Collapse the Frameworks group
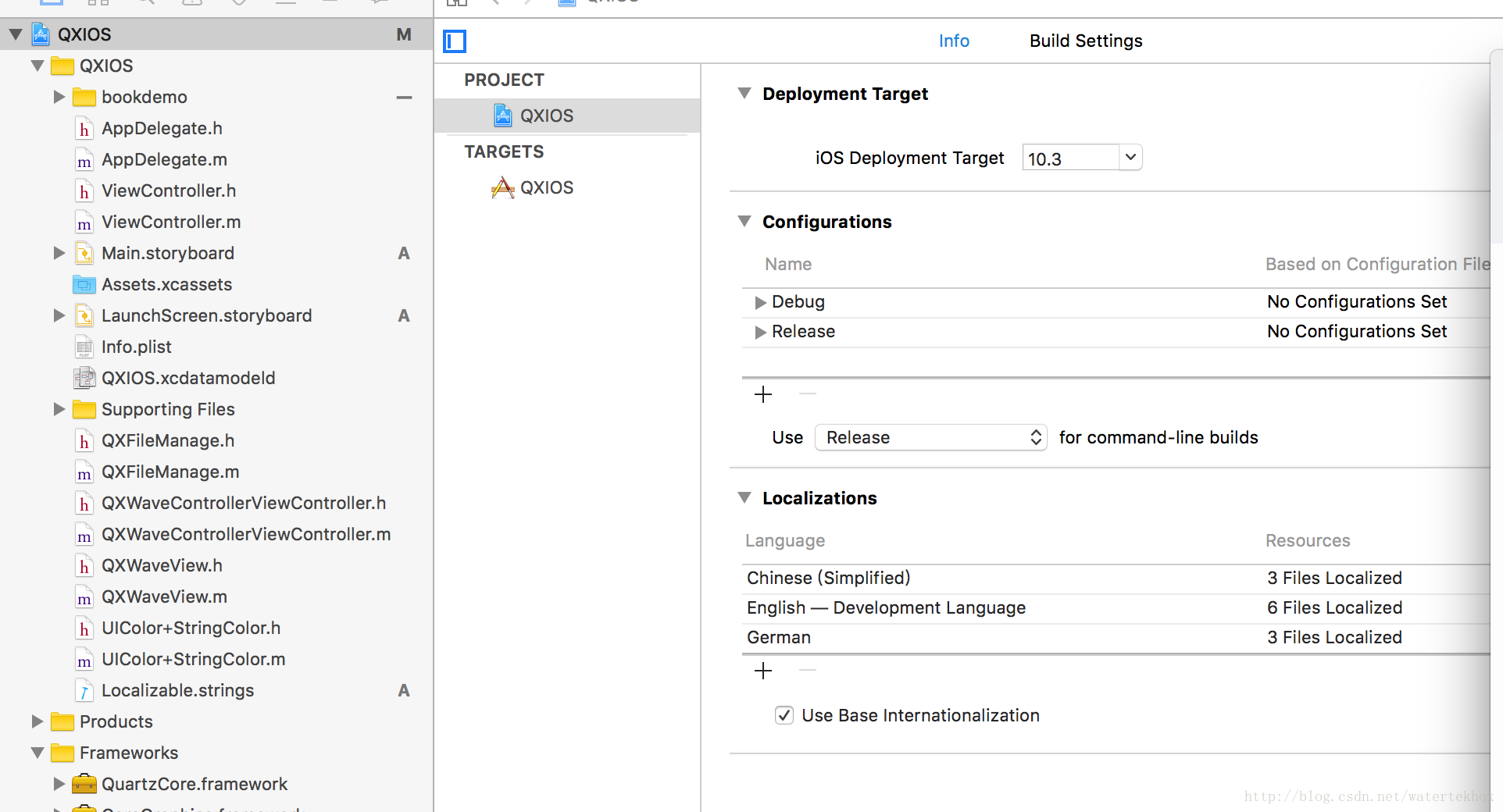1503x812 pixels. [37, 753]
